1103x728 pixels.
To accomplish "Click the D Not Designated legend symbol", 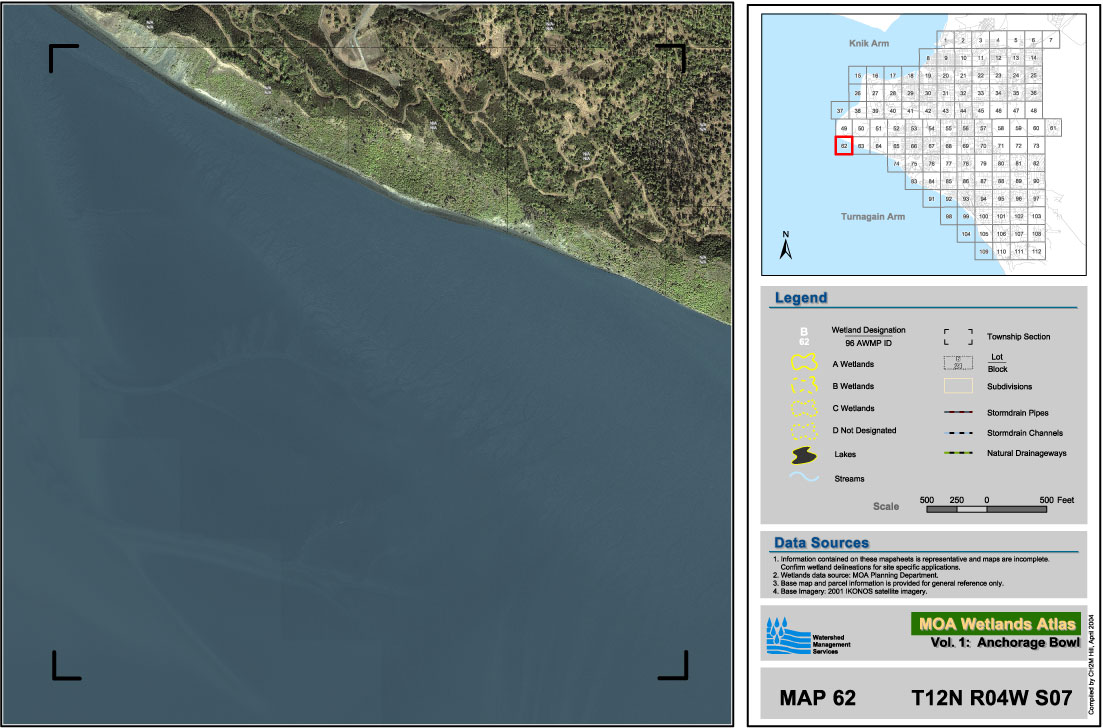I will tap(803, 431).
